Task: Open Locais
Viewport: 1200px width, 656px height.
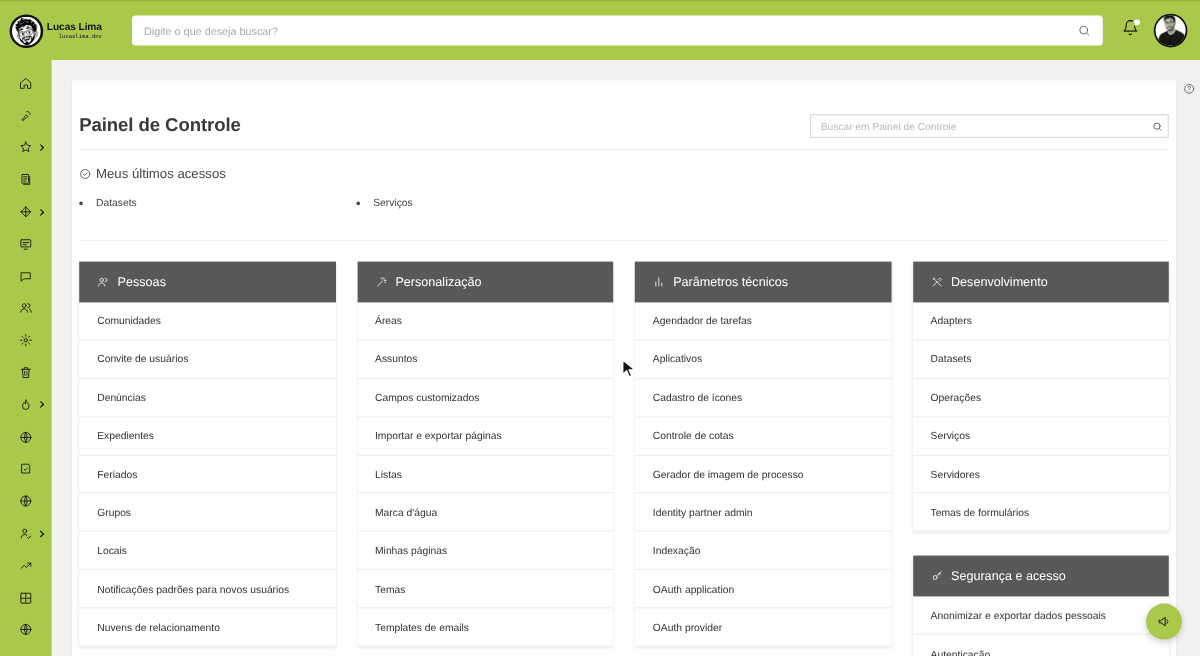Action: point(207,551)
